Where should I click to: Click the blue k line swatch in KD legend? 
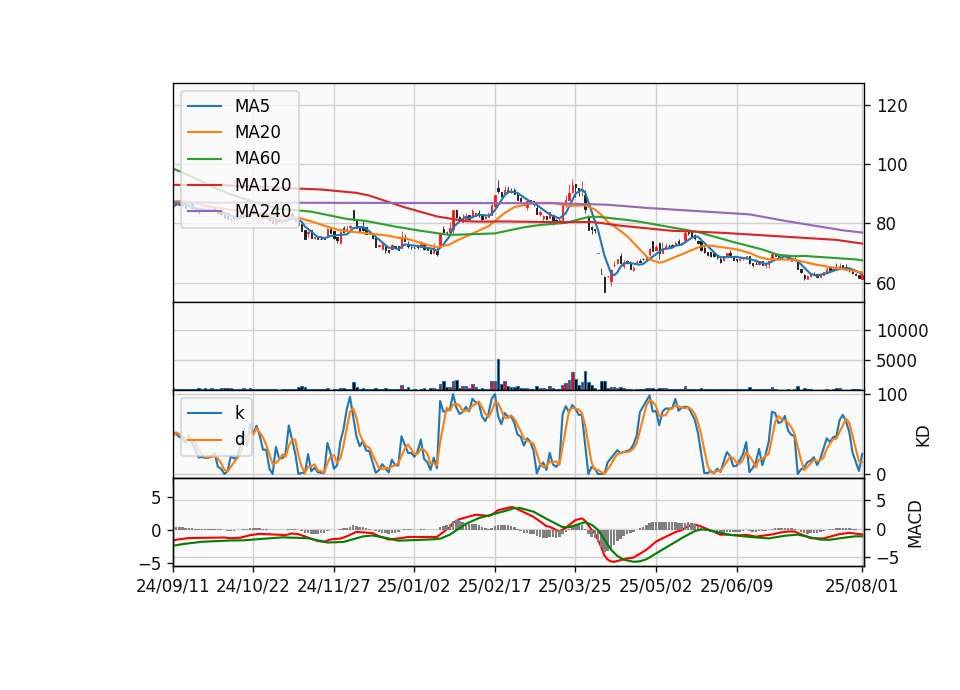click(x=204, y=413)
